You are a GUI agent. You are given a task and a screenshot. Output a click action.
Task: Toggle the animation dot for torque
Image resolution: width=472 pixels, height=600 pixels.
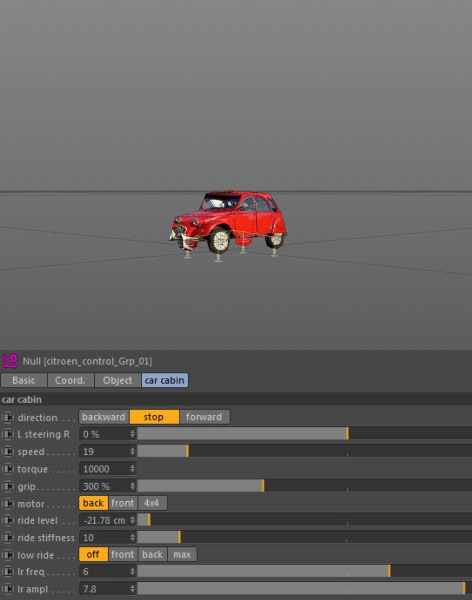[8, 469]
